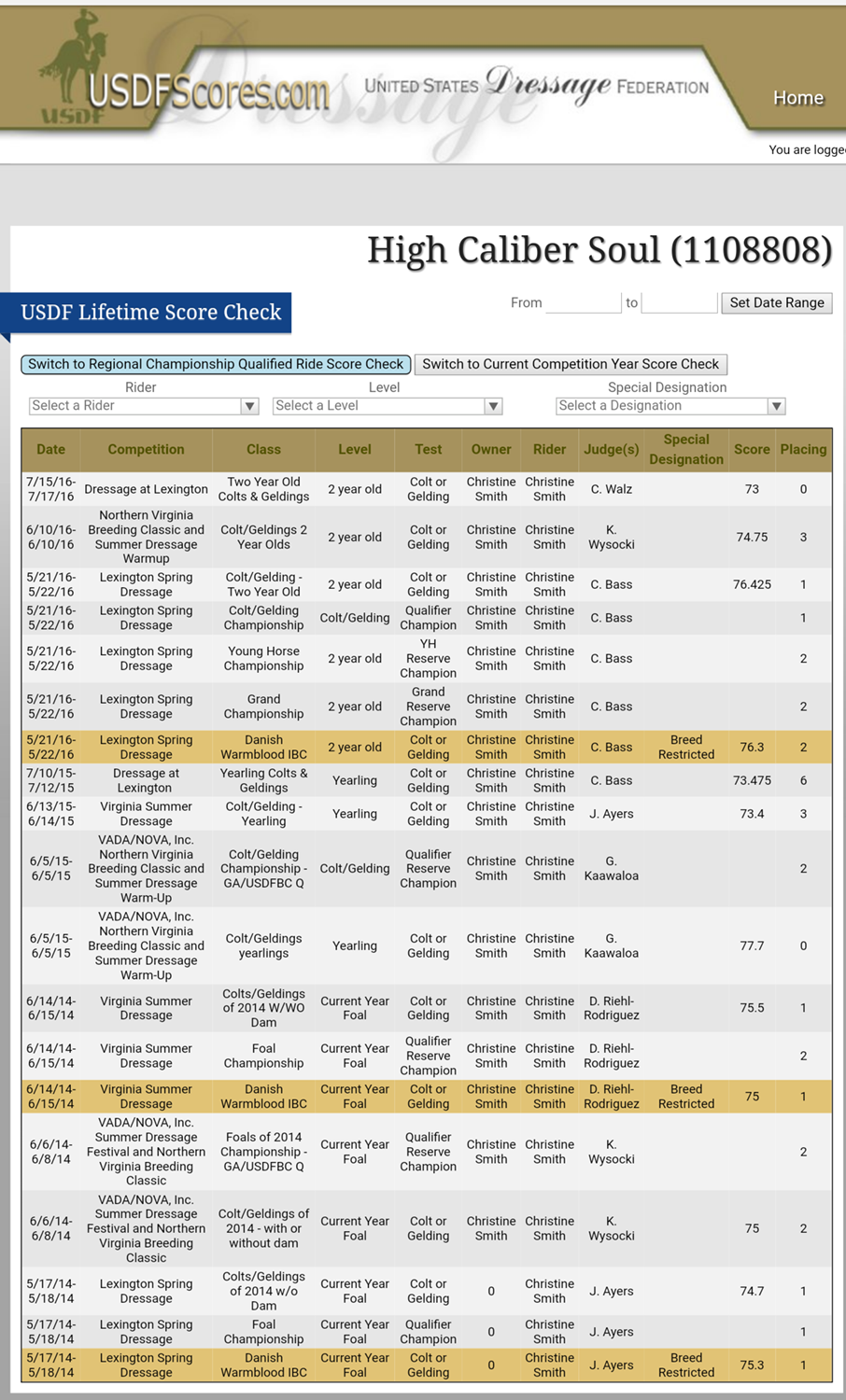
Task: Open the Select a Designation dropdown
Action: [670, 406]
